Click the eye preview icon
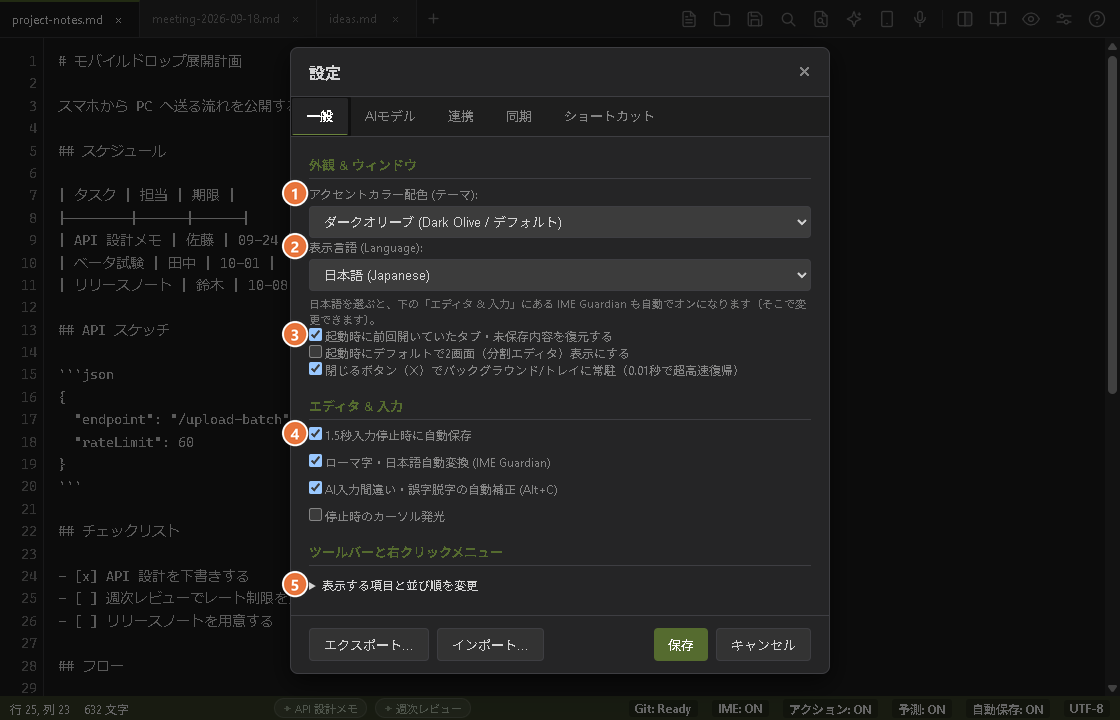Screen dimensions: 1120x720 (1031, 19)
